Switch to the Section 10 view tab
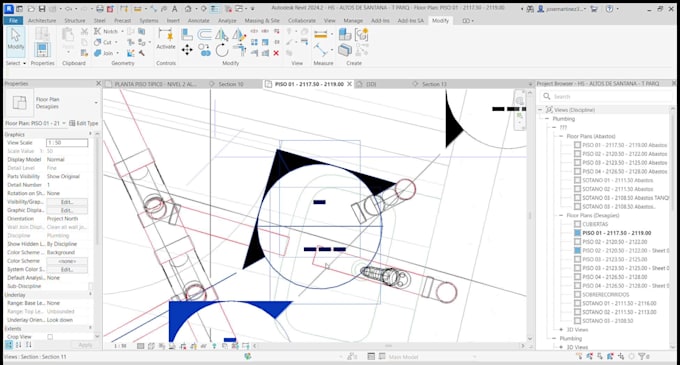680x365 pixels. (x=230, y=84)
